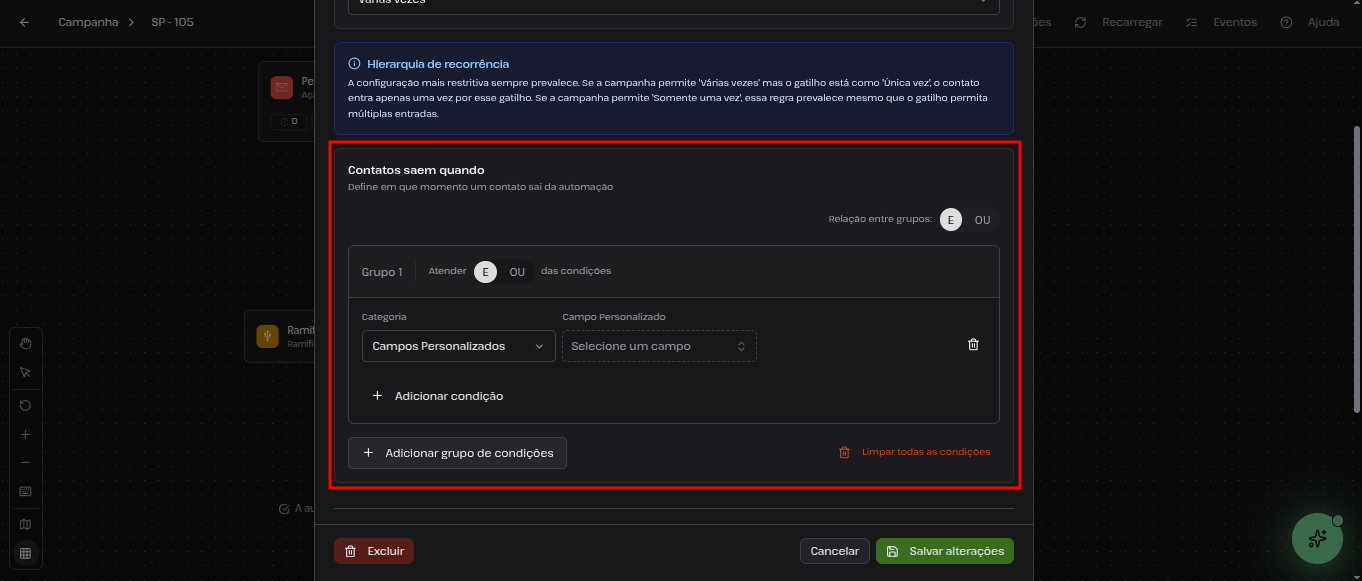Viewport: 1362px width, 581px height.
Task: Click Adicionar grupo de condições
Action: pos(458,453)
